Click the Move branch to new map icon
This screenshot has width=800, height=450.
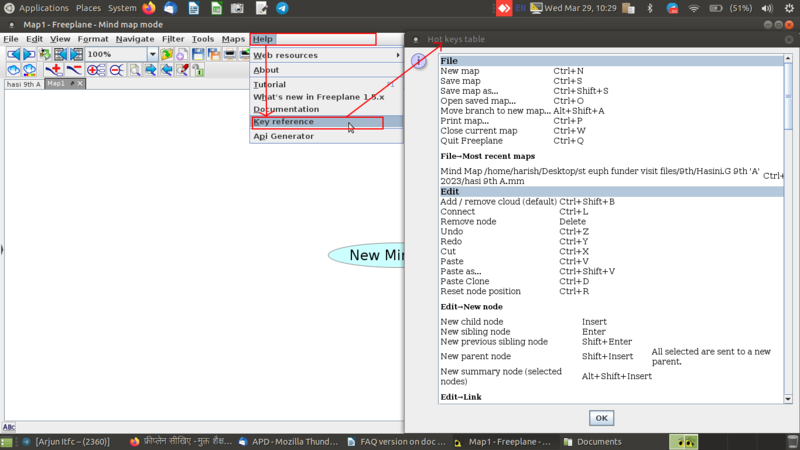(x=45, y=54)
